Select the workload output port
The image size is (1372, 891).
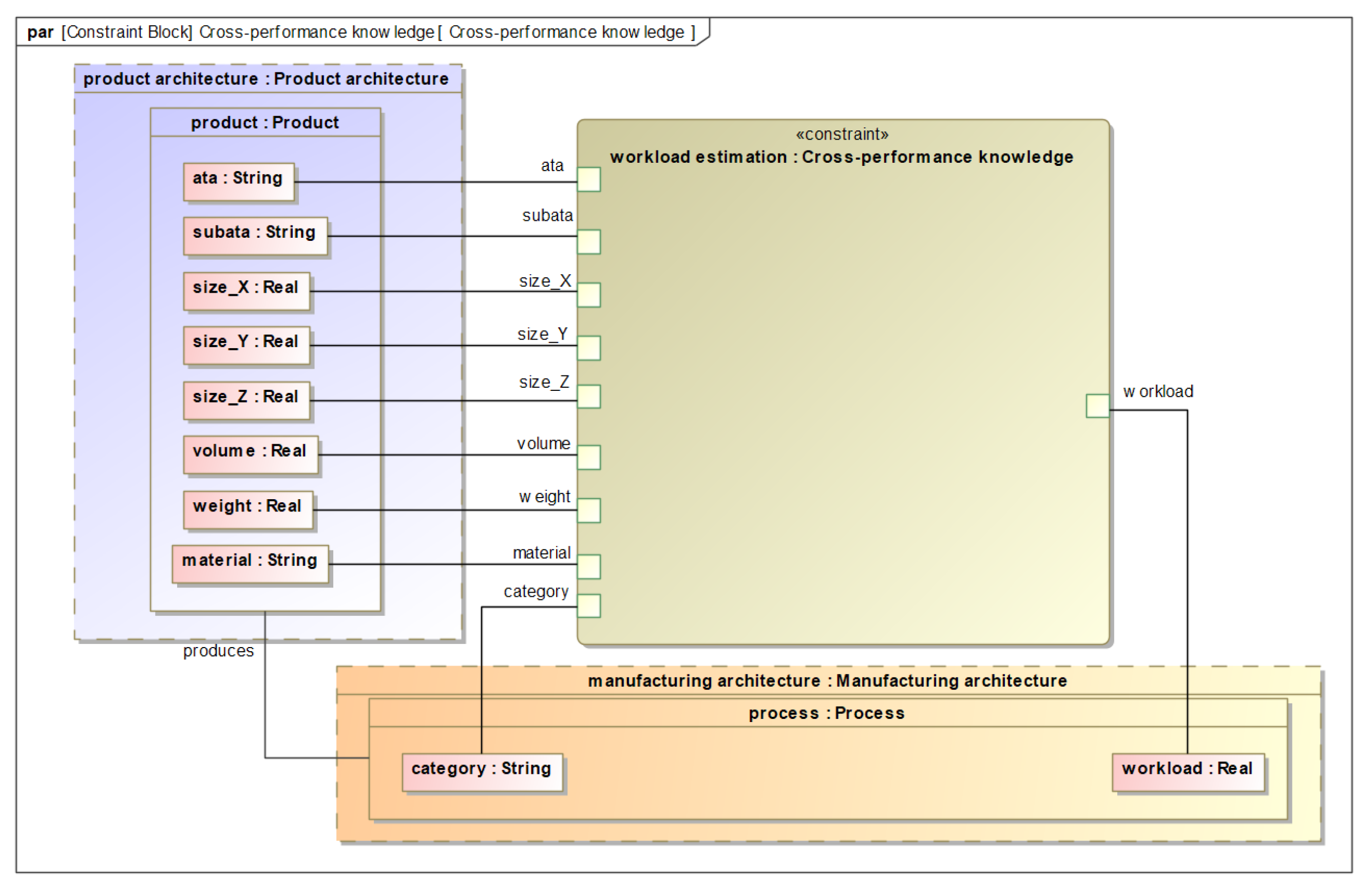point(1097,405)
